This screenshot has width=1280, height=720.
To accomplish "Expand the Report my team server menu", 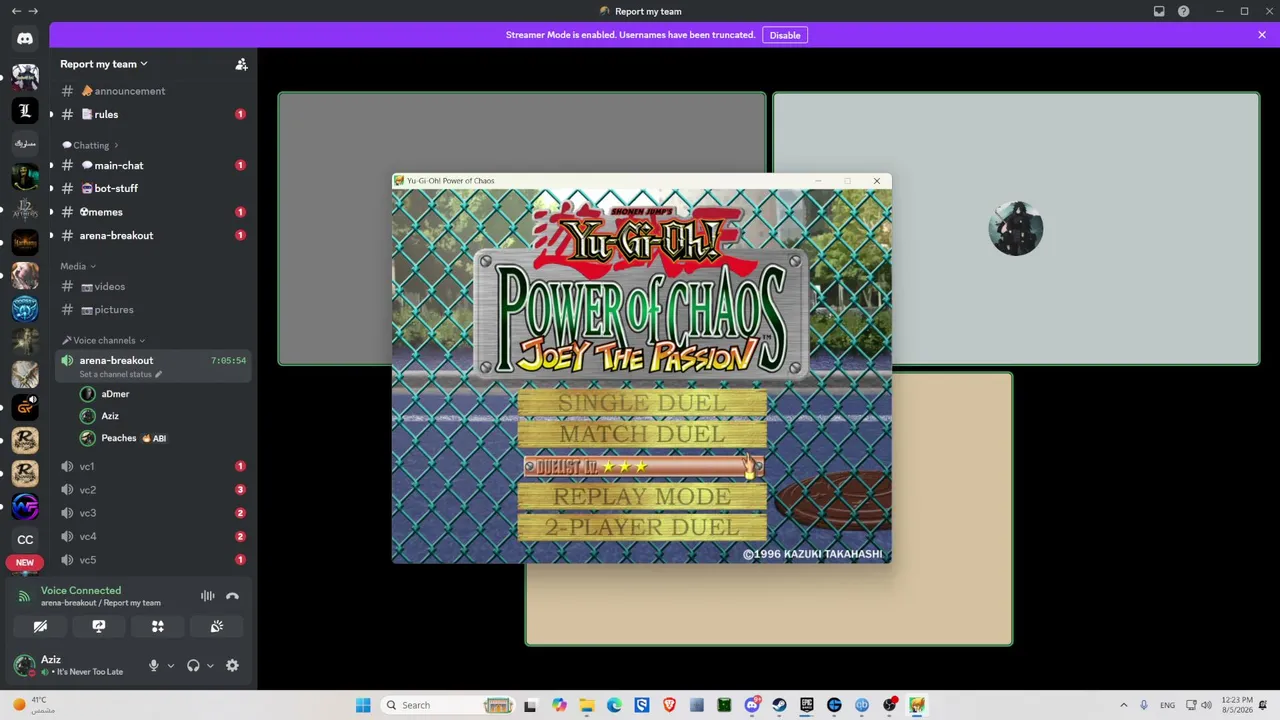I will (x=104, y=64).
